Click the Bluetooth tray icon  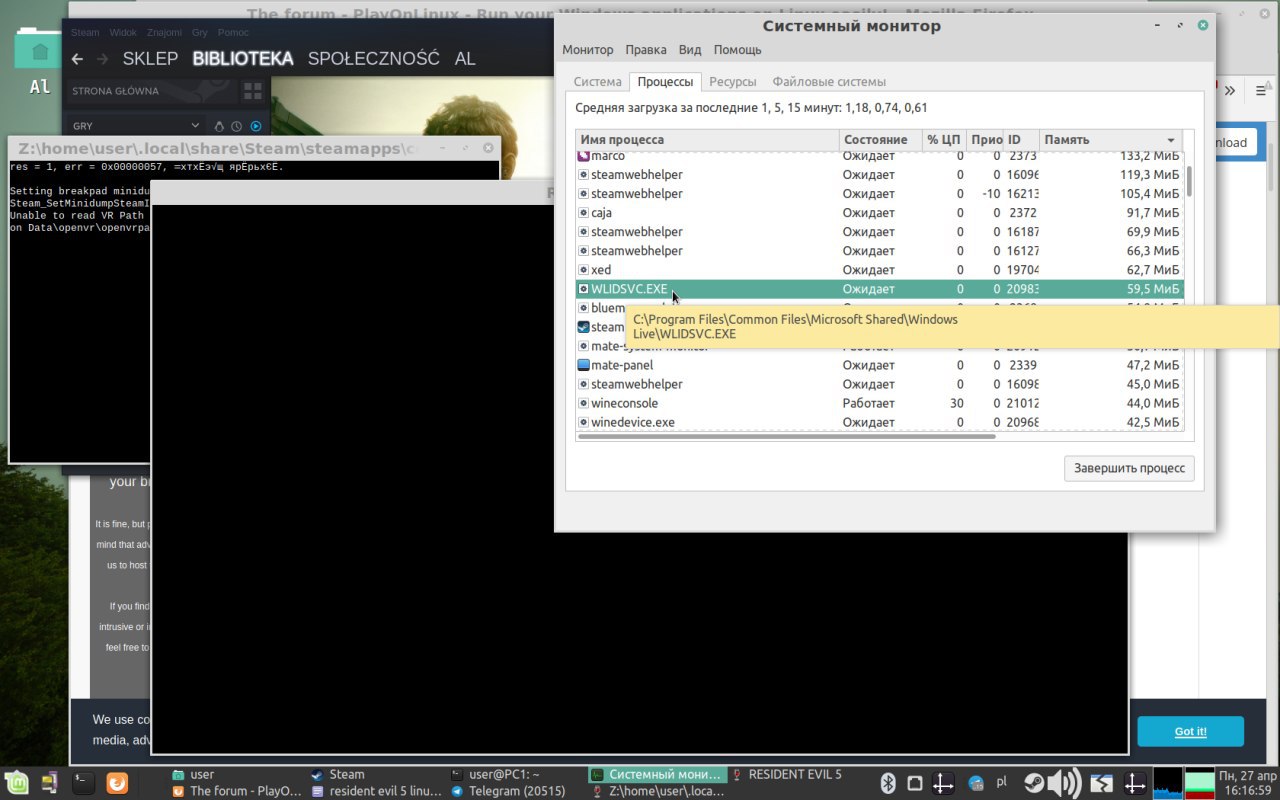(x=886, y=782)
